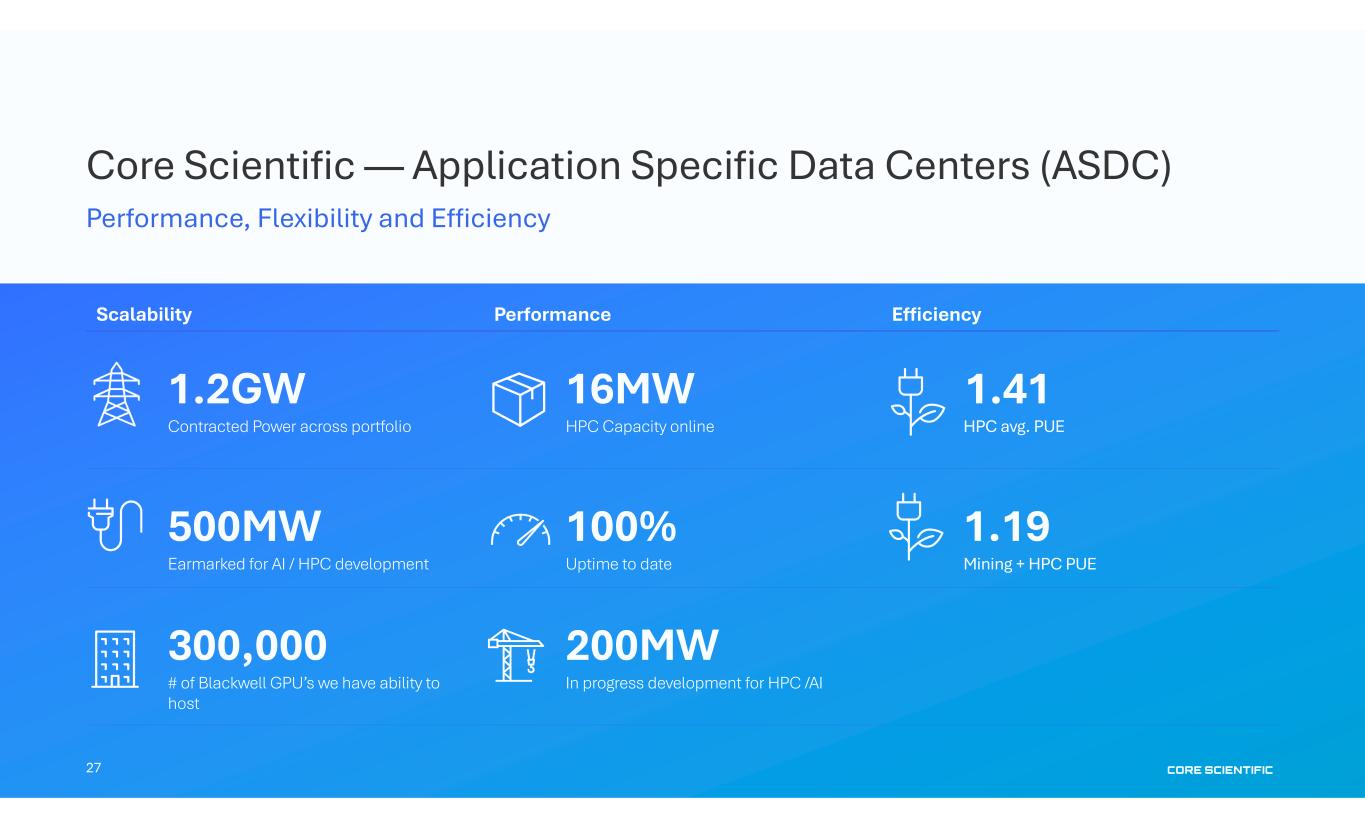Click the 500MW figure

244,526
